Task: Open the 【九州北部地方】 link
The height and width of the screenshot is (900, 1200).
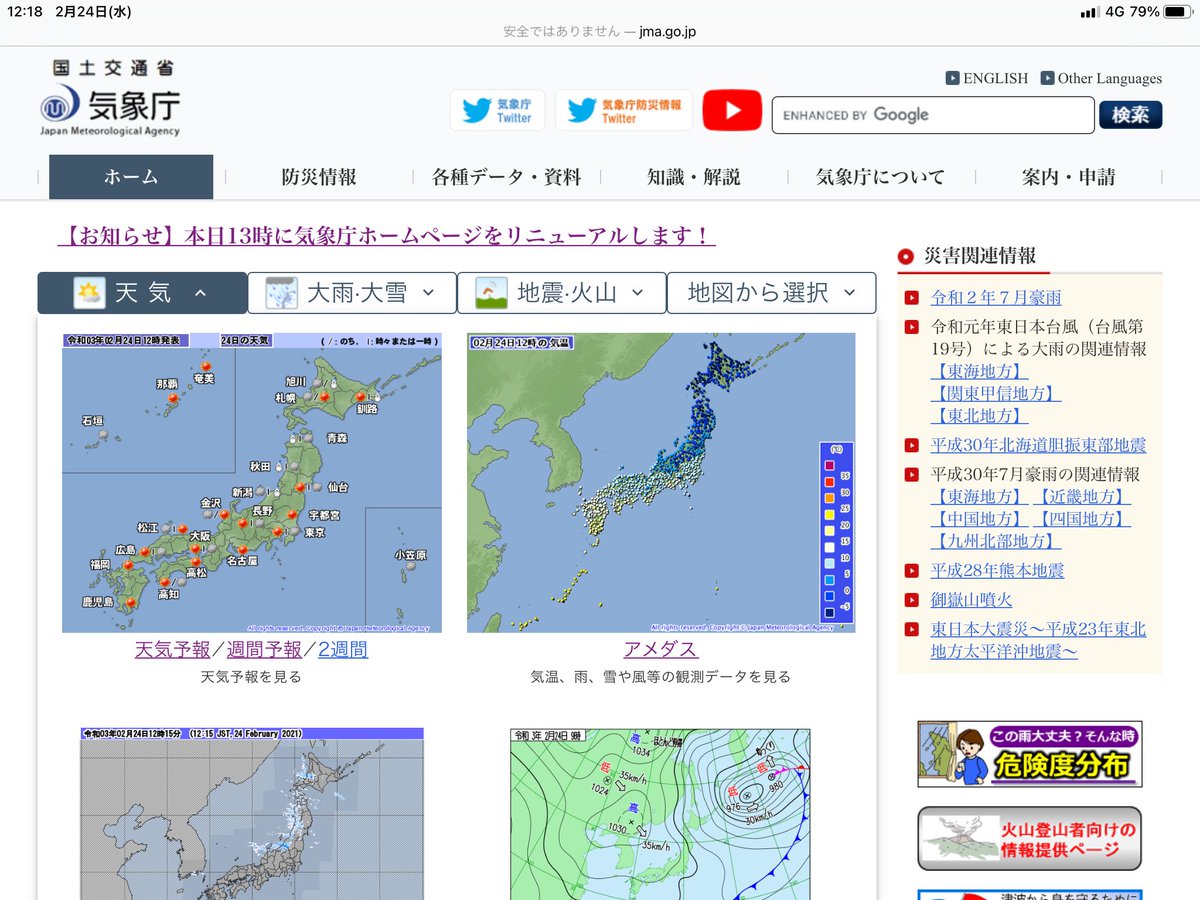Action: 996,541
